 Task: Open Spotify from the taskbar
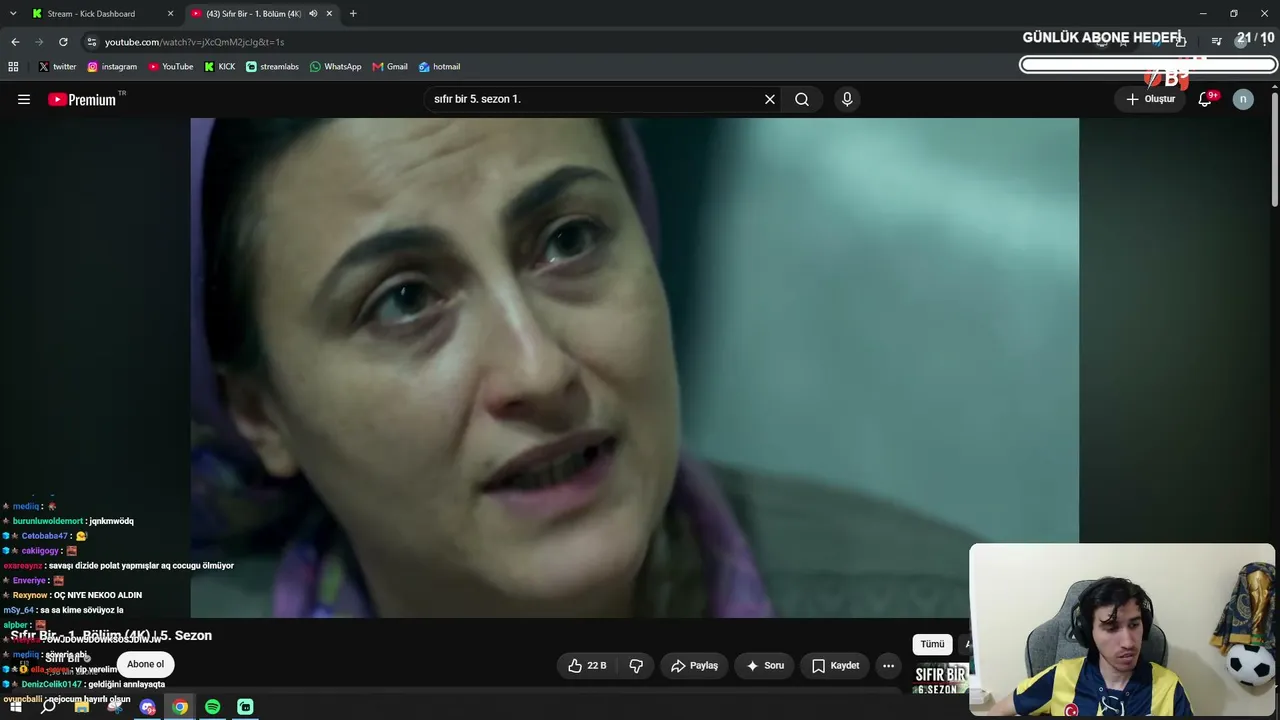click(x=213, y=707)
